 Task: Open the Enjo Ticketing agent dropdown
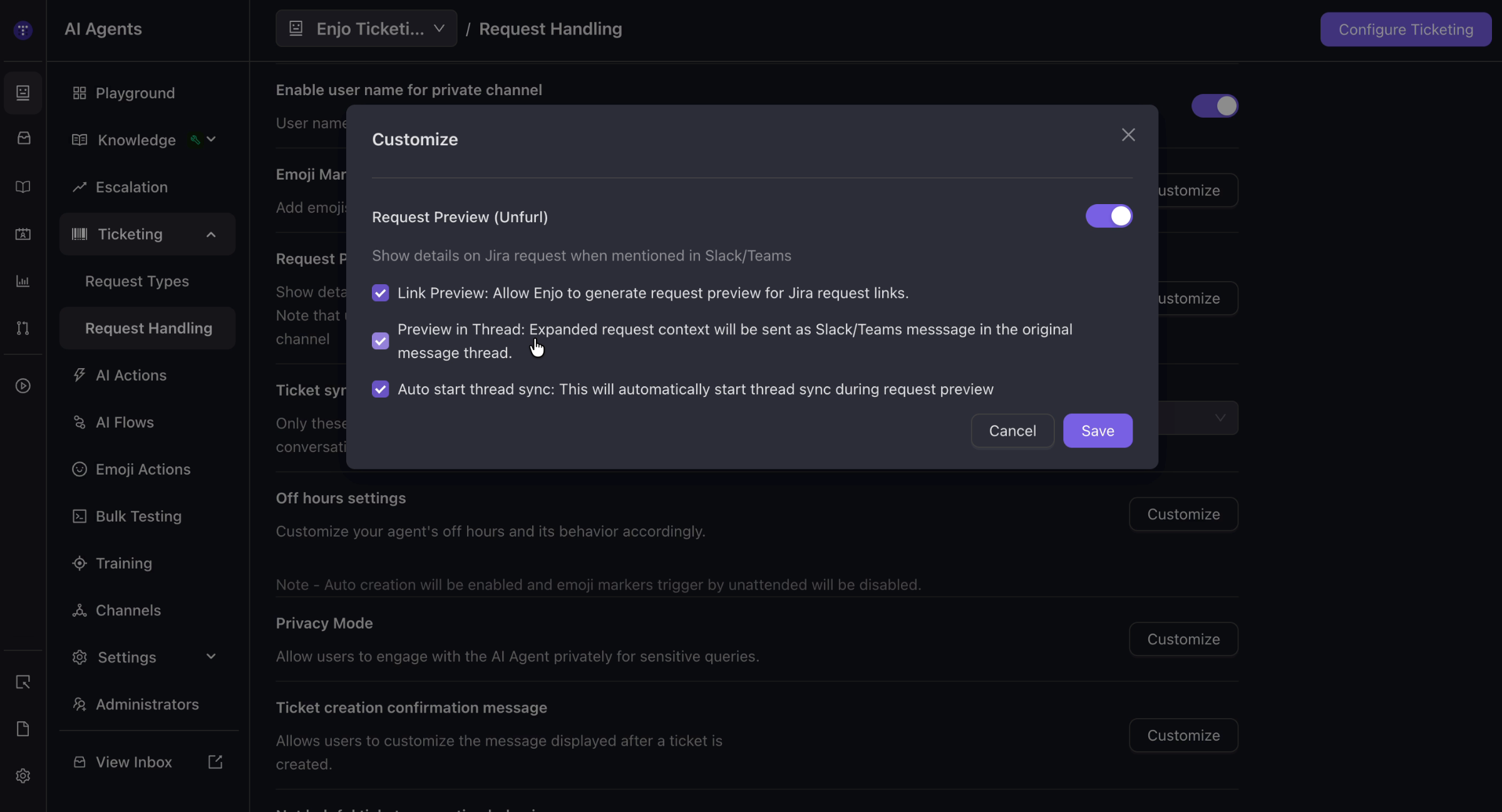click(x=366, y=28)
